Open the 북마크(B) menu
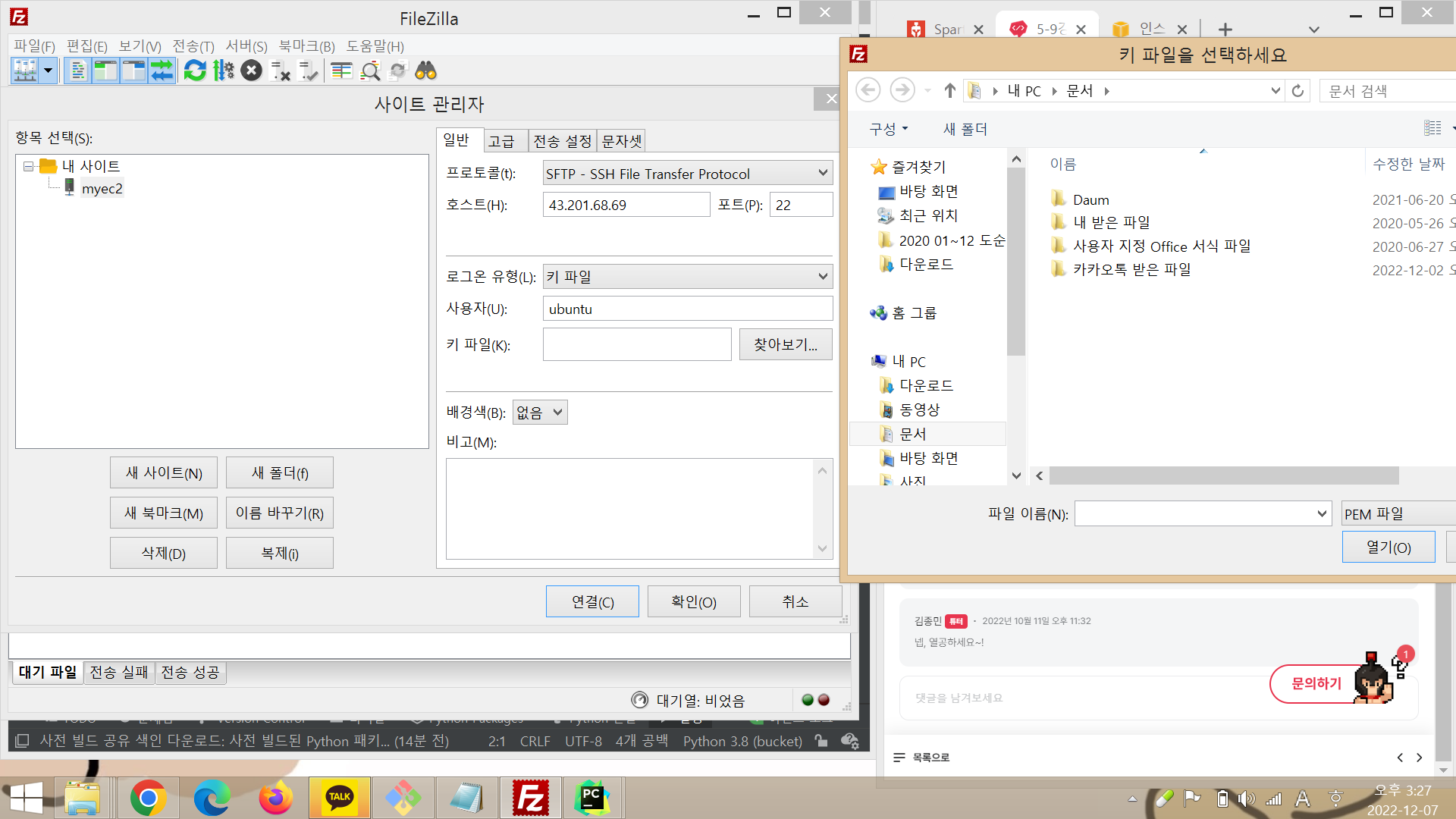This screenshot has height=819, width=1456. 306,46
